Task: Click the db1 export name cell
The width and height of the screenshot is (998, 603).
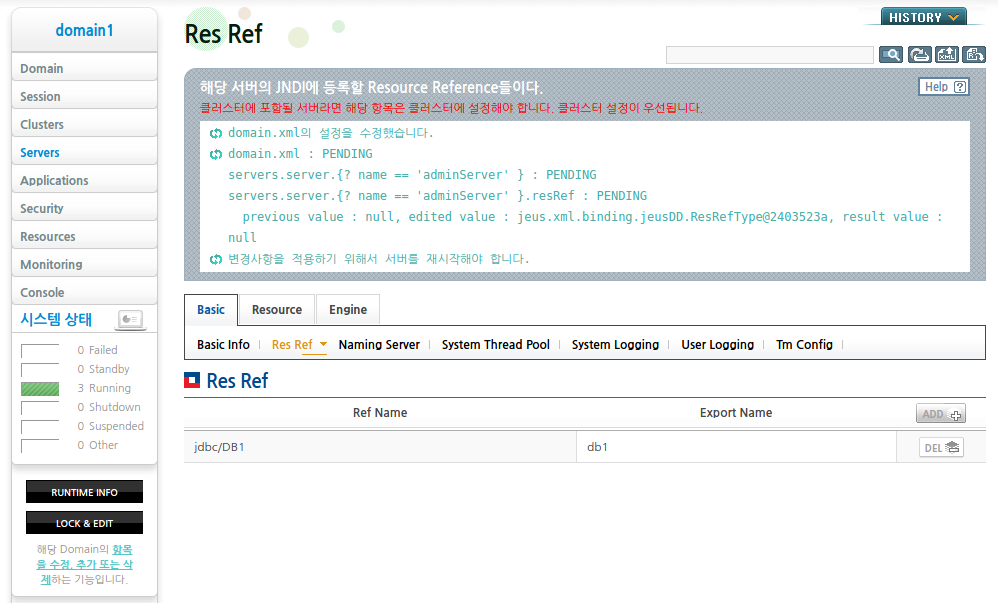Action: point(736,447)
